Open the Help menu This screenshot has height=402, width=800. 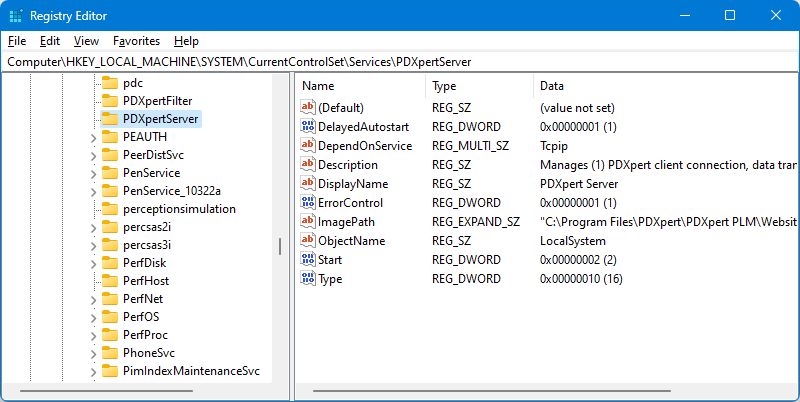[186, 41]
